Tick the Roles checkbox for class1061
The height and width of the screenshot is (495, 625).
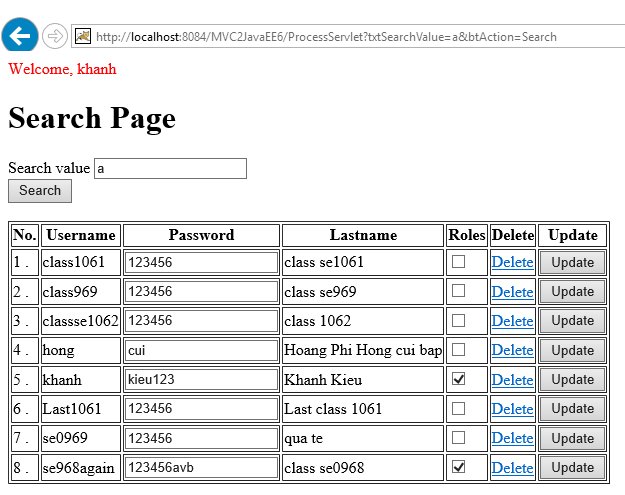(x=458, y=261)
